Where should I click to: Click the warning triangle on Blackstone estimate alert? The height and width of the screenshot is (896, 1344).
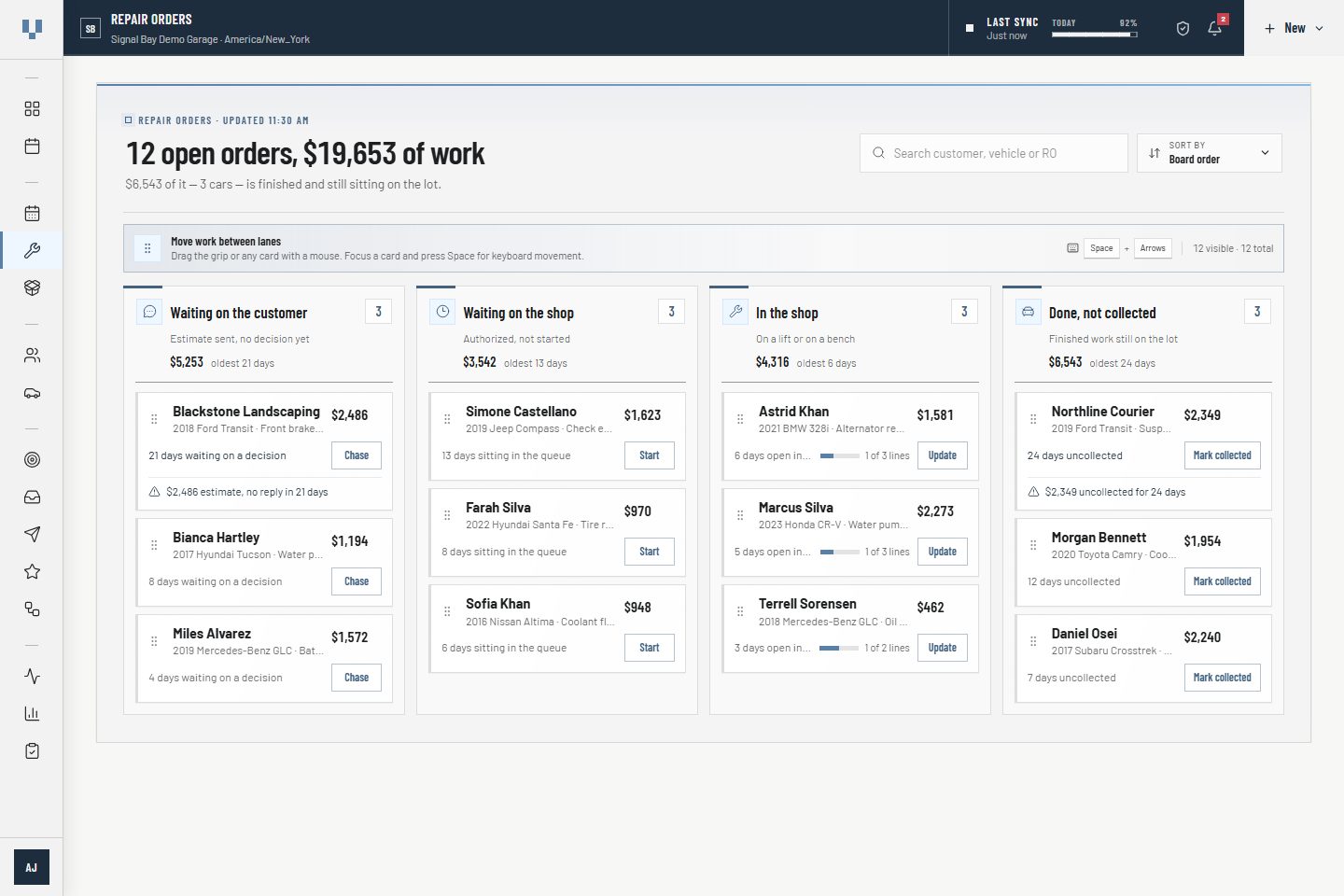155,492
